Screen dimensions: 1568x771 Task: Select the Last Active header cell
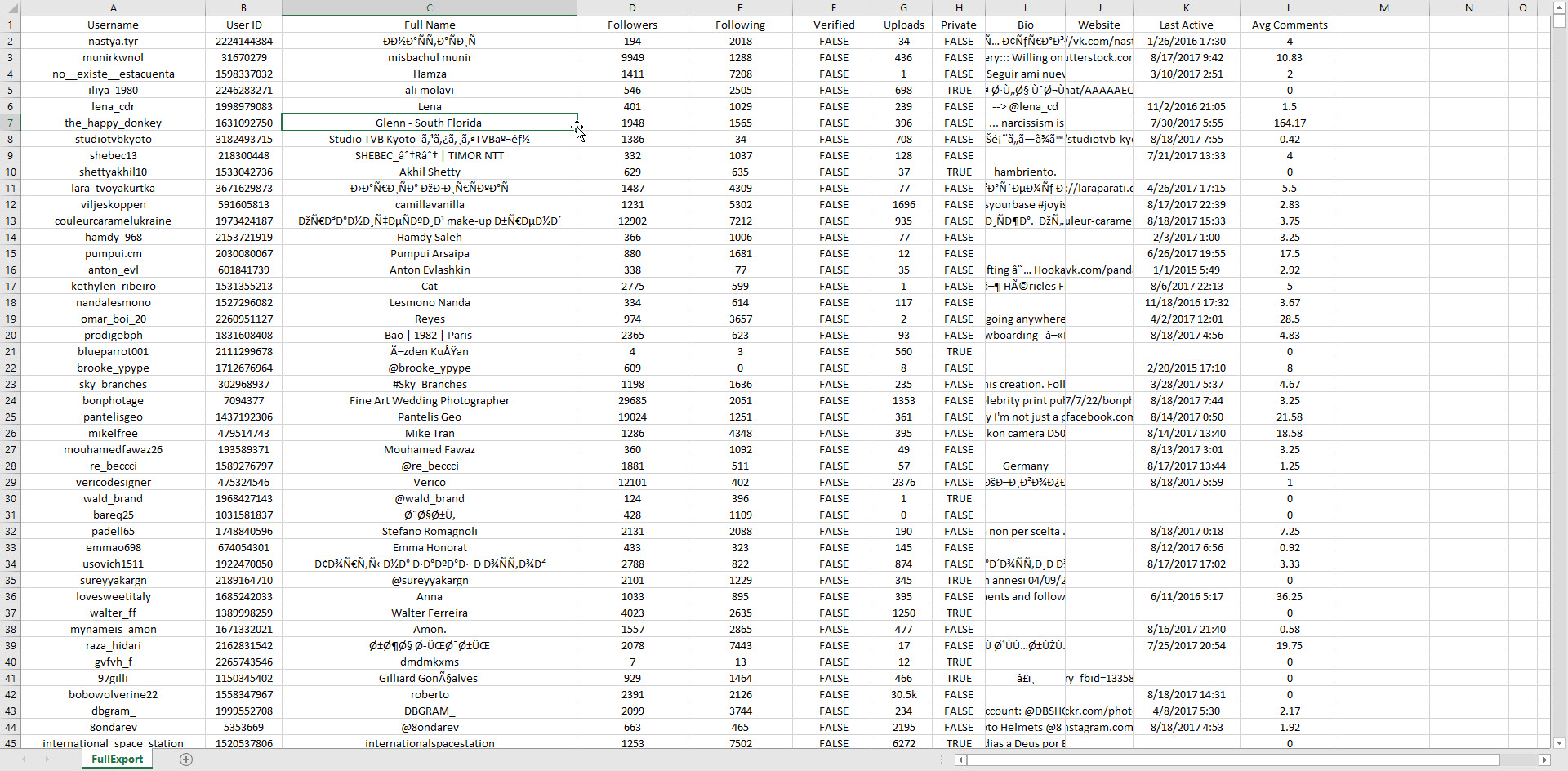(1186, 25)
